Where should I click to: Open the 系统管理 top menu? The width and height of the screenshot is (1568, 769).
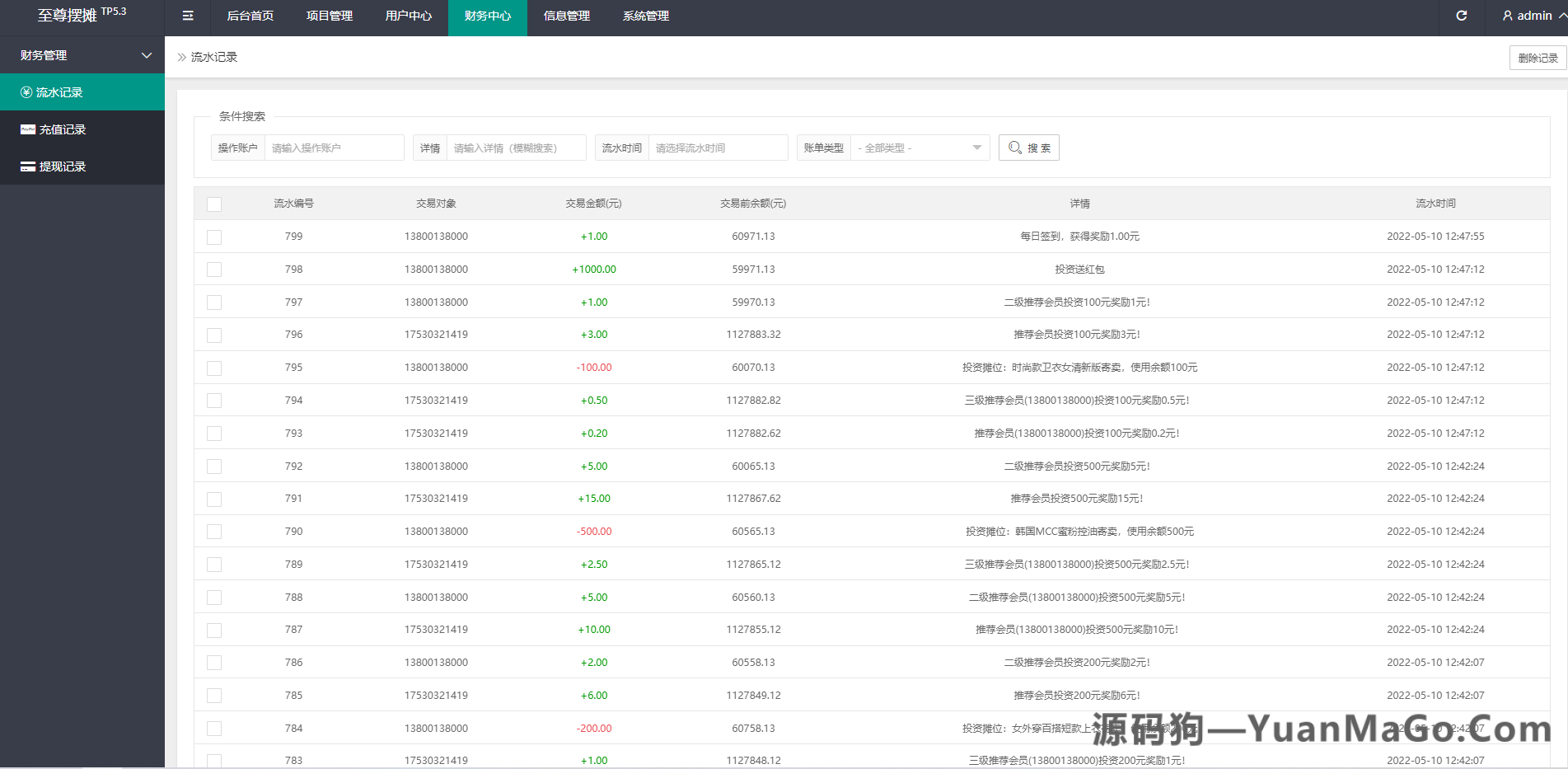[645, 16]
